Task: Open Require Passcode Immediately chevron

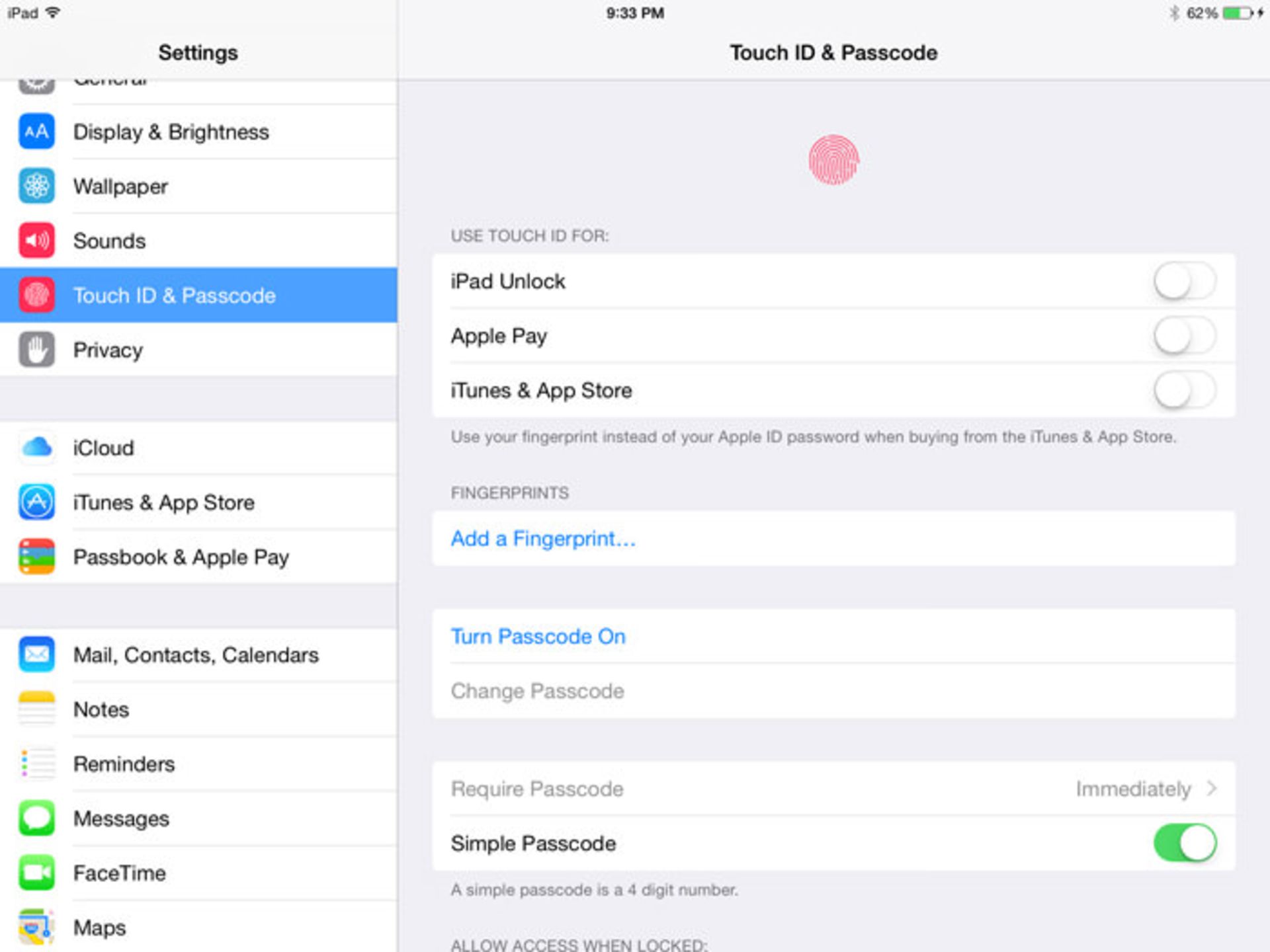Action: click(x=1211, y=789)
